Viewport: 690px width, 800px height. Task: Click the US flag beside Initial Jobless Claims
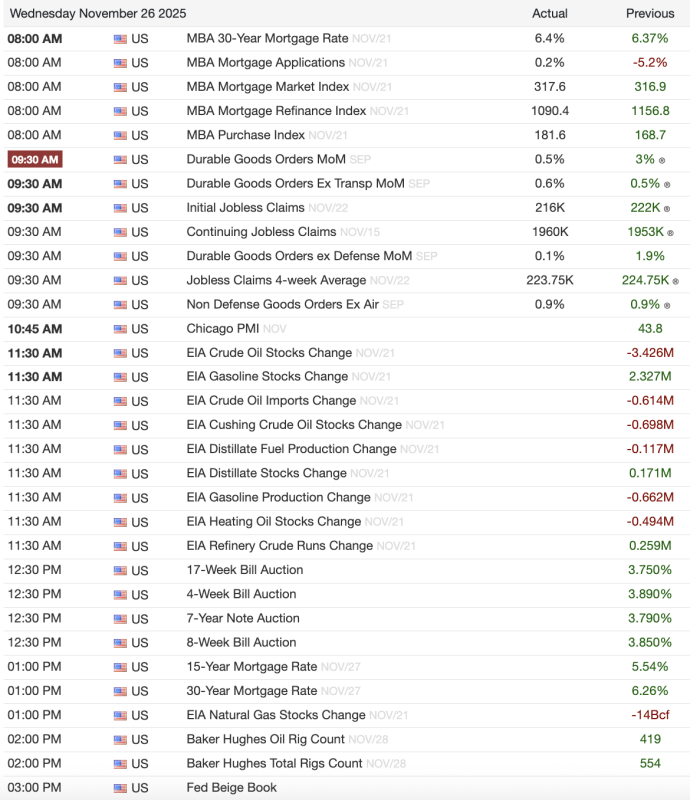click(x=120, y=208)
